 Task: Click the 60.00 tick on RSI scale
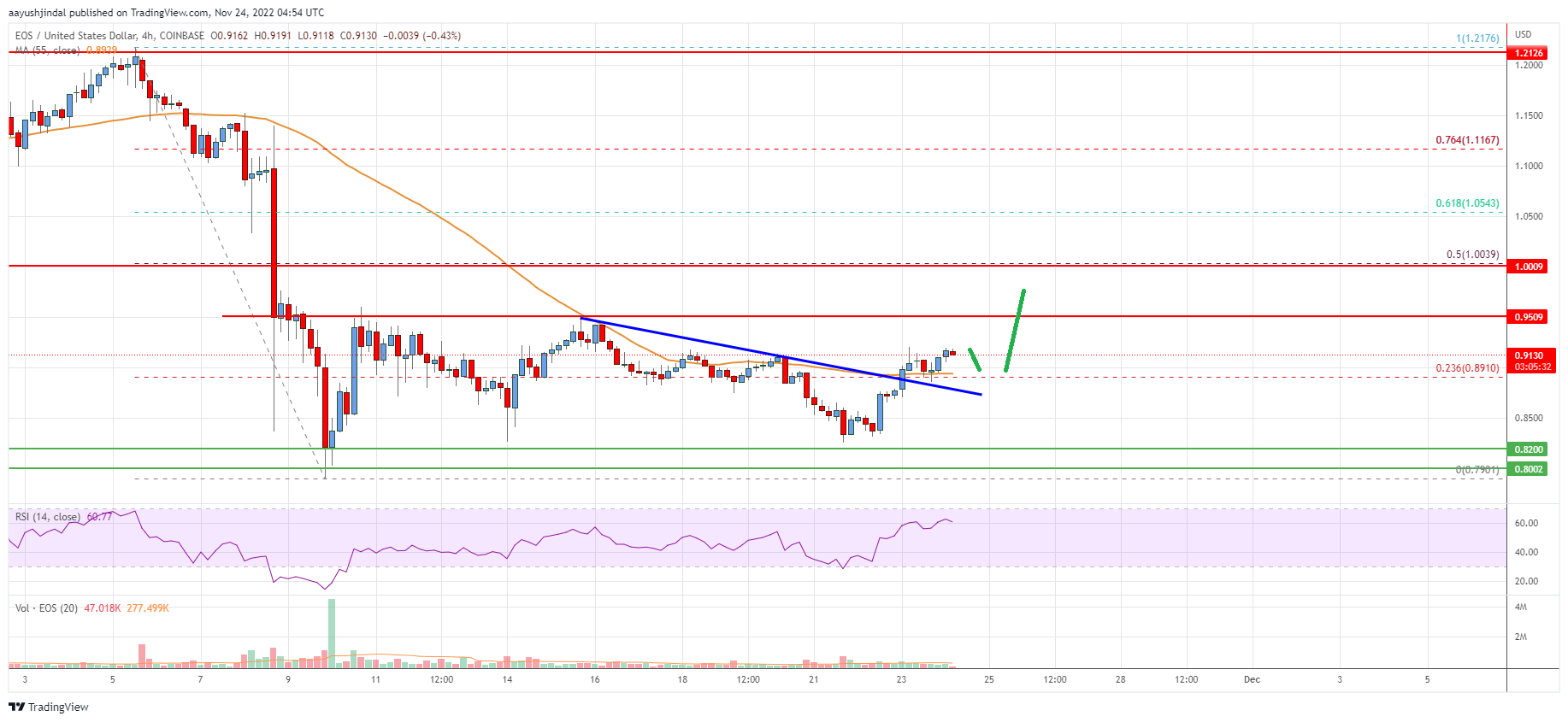[1526, 523]
